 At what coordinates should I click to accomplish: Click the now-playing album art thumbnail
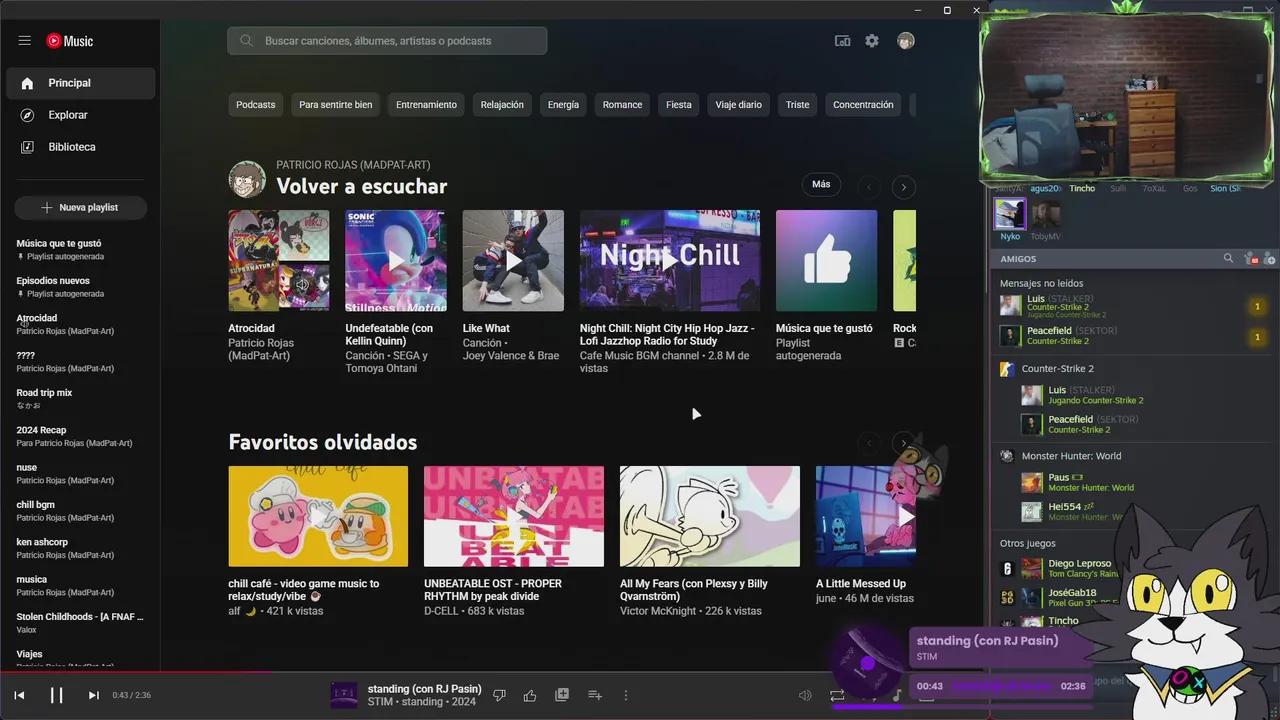344,695
